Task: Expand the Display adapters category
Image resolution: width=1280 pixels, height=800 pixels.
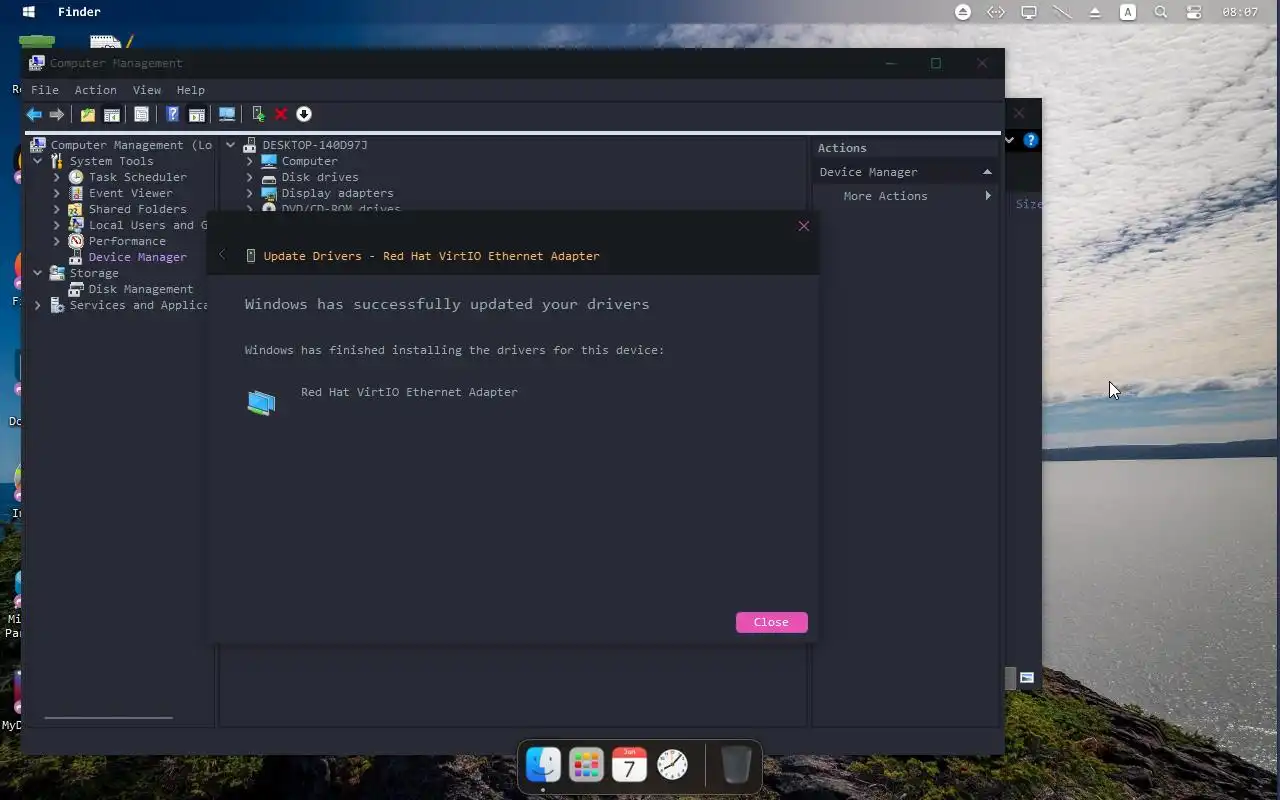Action: coord(250,193)
